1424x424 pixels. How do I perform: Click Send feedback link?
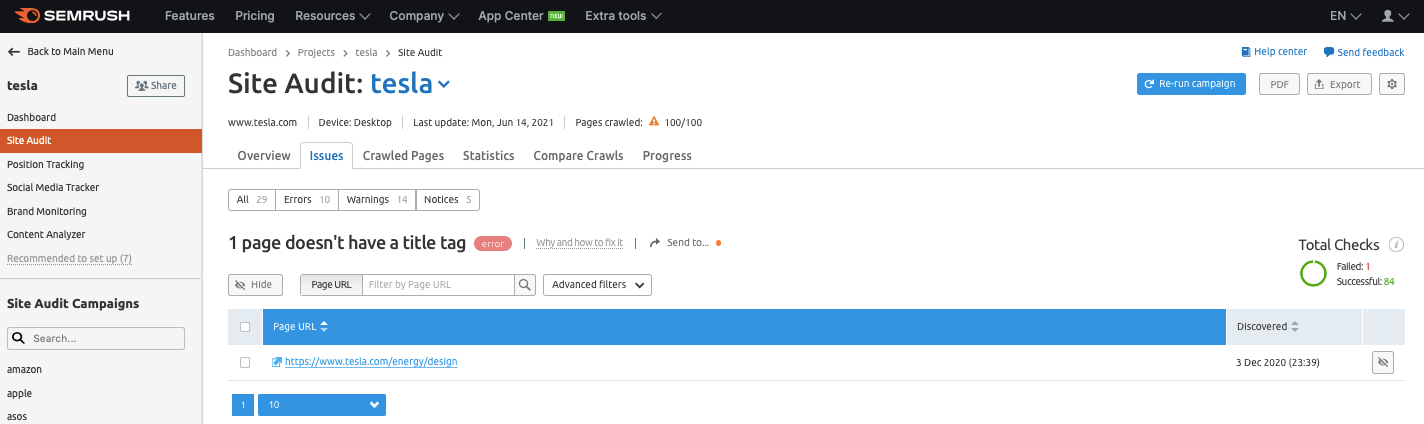(x=1364, y=52)
